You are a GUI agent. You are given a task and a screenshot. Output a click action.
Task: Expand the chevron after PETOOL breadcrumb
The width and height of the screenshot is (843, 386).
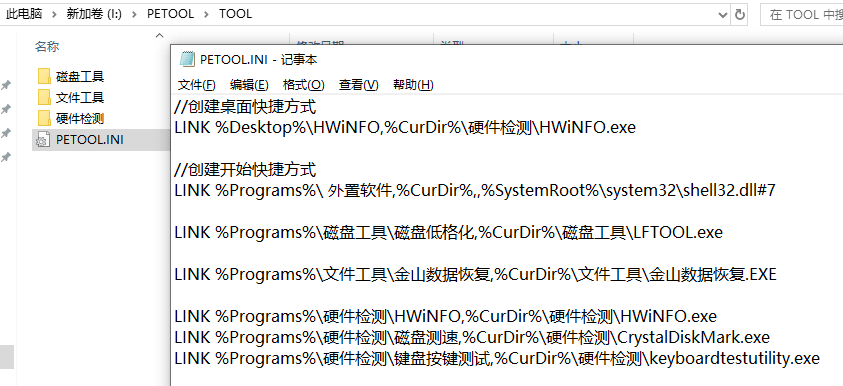point(206,15)
